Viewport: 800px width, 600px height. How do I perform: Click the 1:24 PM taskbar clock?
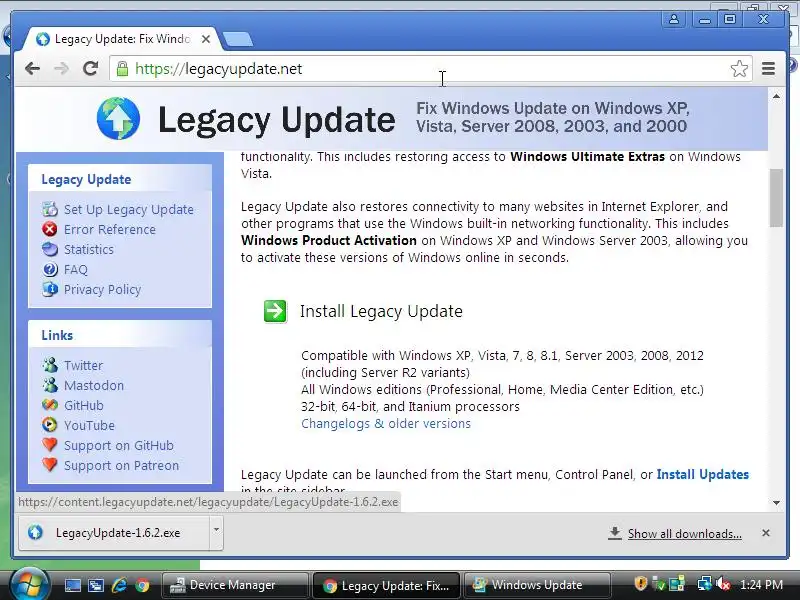pos(761,585)
